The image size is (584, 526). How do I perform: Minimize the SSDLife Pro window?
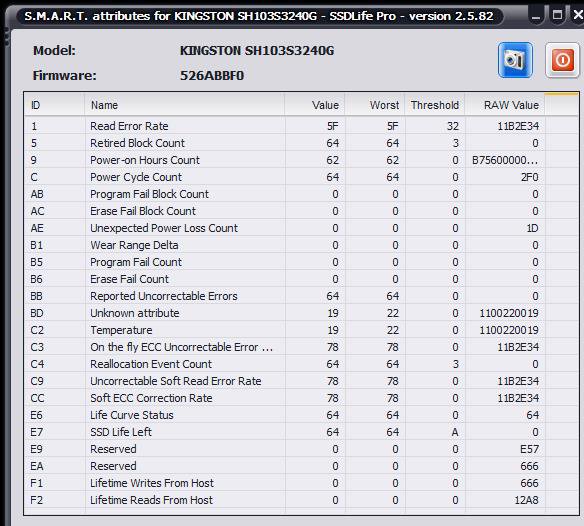point(536,16)
